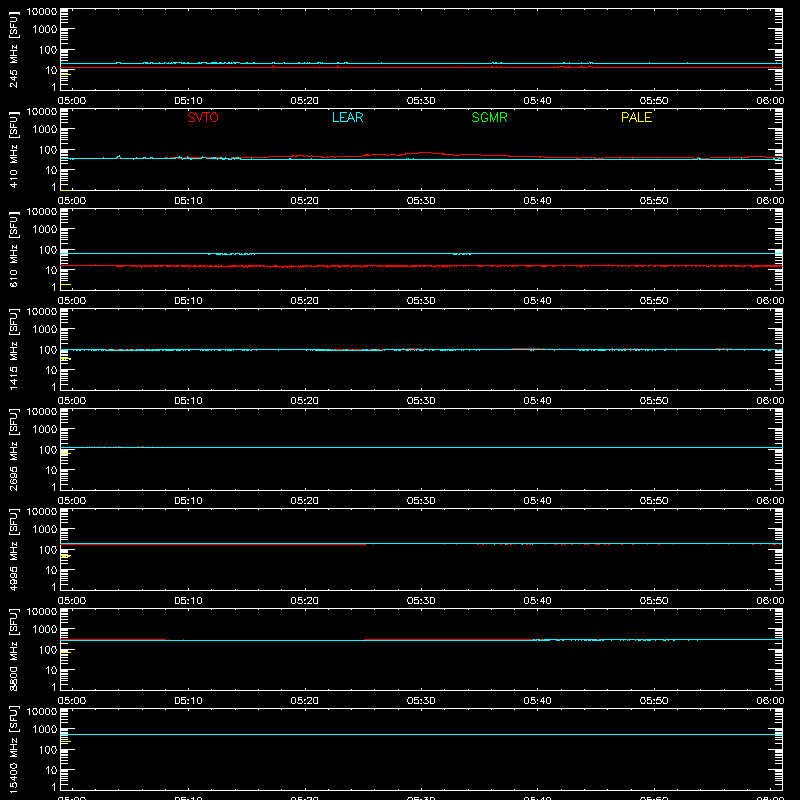800x800 pixels.
Task: Select the 4995 MHz [SFU] axis title
Action: click(13, 549)
